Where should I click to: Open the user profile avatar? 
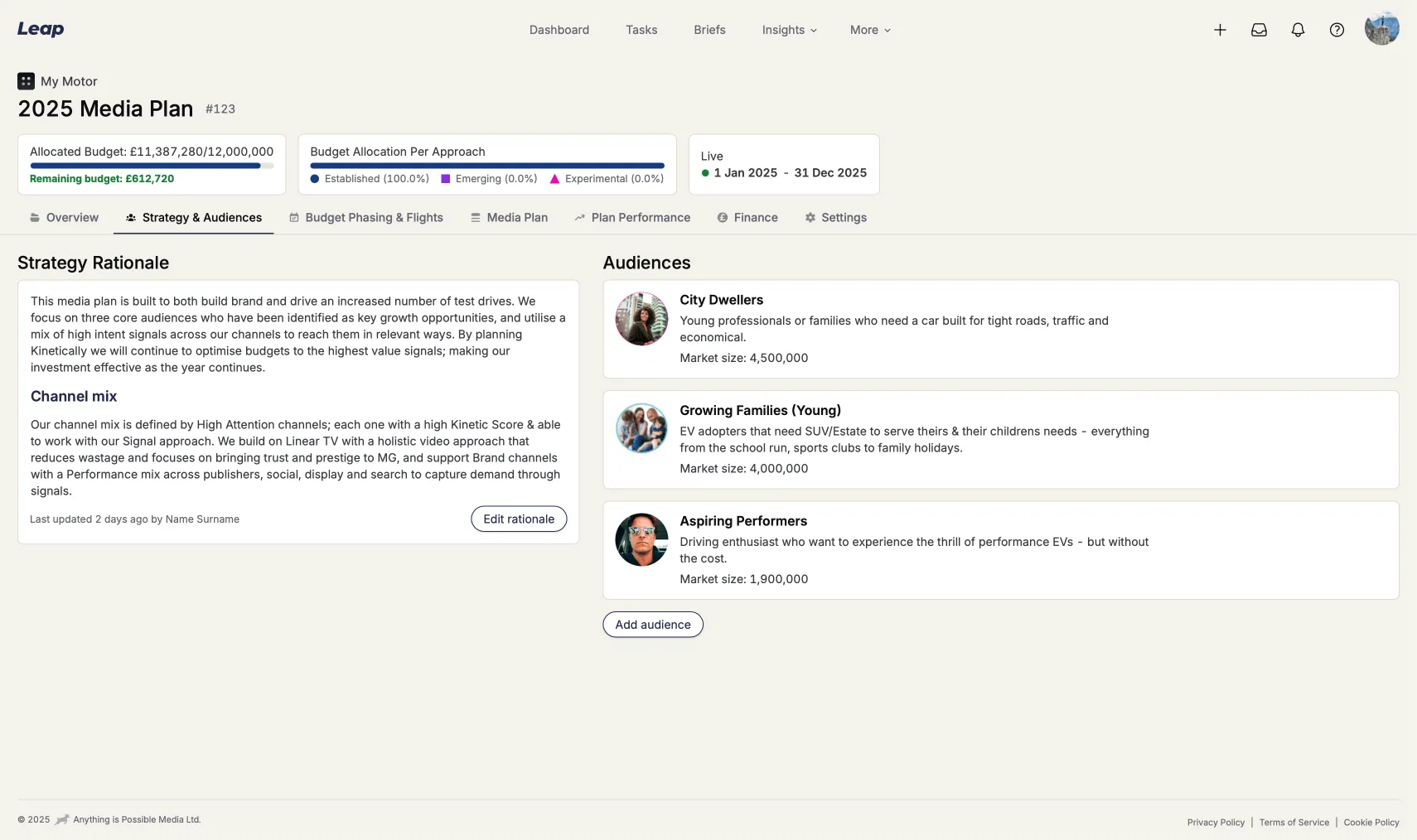tap(1381, 29)
